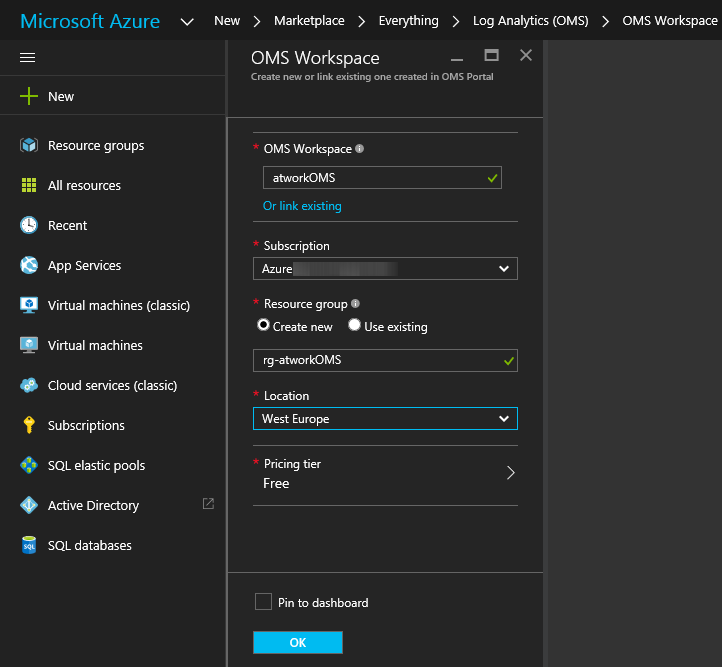
Task: Click the Recent clock icon
Action: click(x=29, y=226)
